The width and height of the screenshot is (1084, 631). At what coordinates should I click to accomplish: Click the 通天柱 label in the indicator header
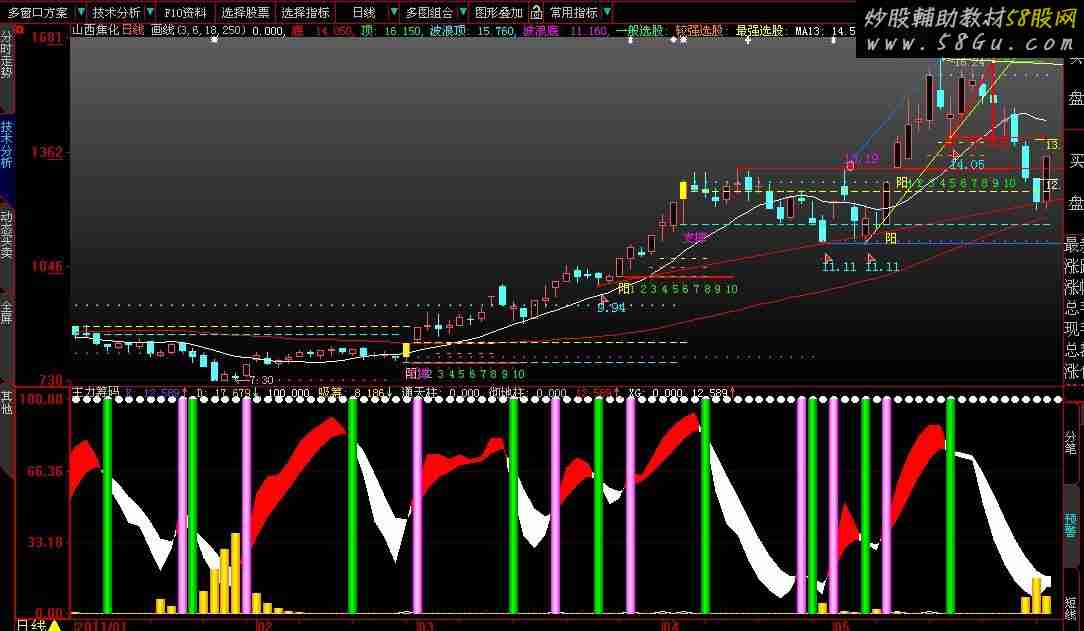(x=420, y=393)
